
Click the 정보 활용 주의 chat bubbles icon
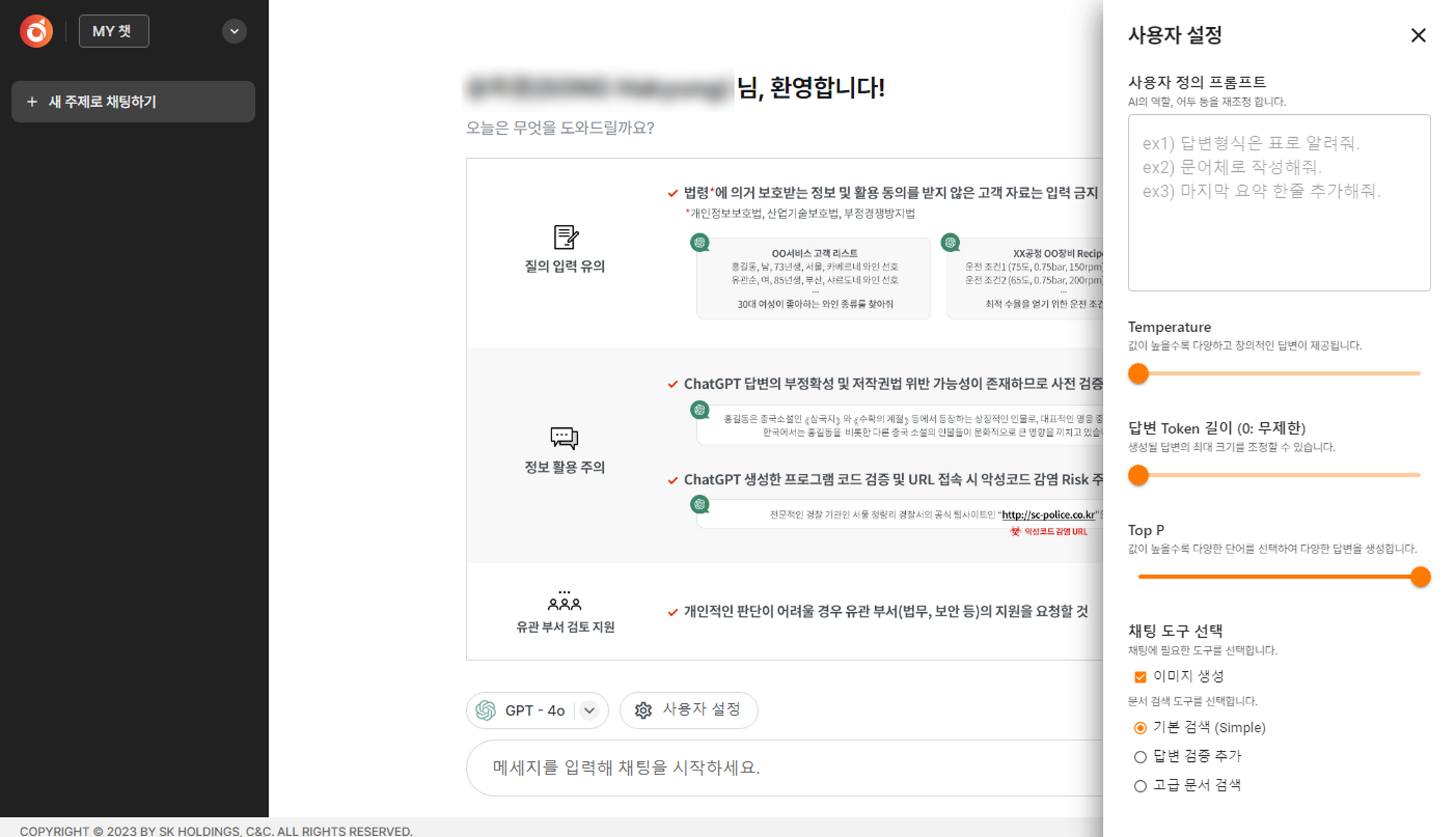pos(564,438)
